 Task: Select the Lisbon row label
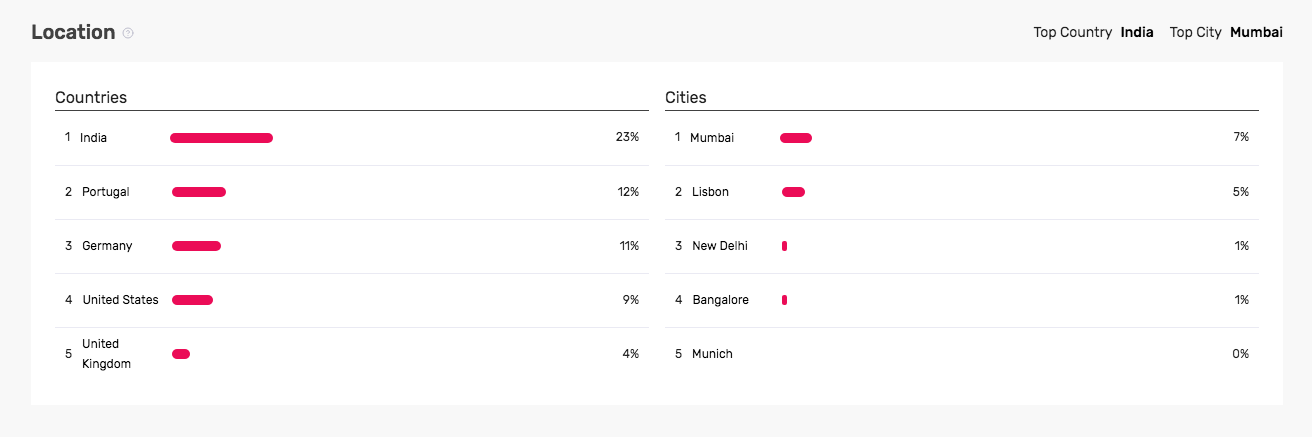[710, 192]
